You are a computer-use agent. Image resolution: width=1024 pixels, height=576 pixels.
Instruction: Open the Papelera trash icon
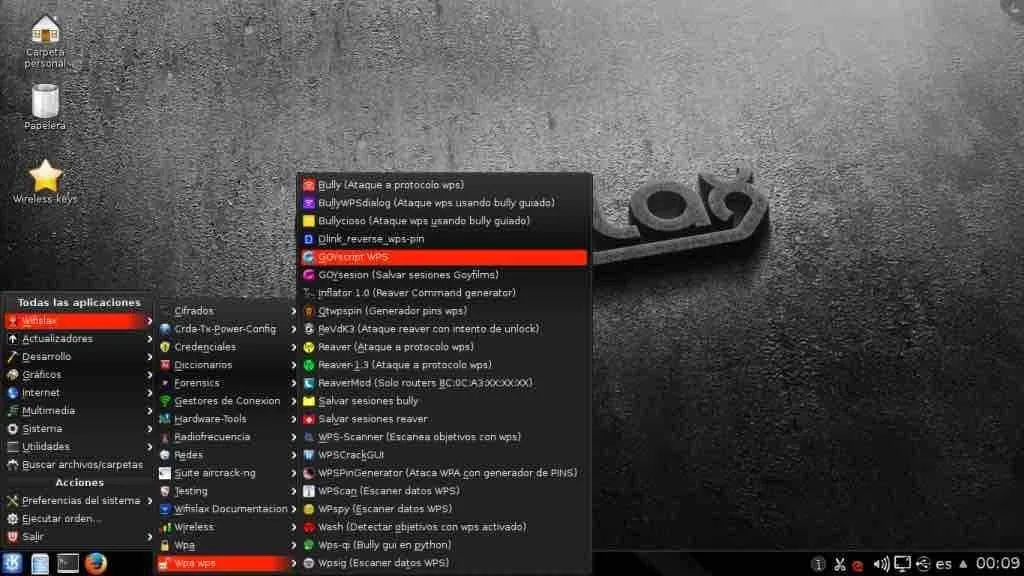pyautogui.click(x=44, y=107)
